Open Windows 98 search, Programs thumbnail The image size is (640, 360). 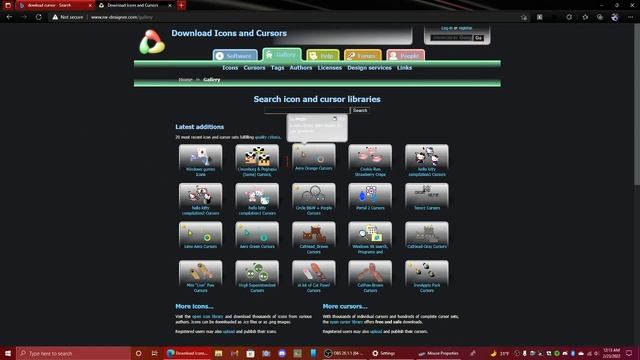(x=370, y=238)
